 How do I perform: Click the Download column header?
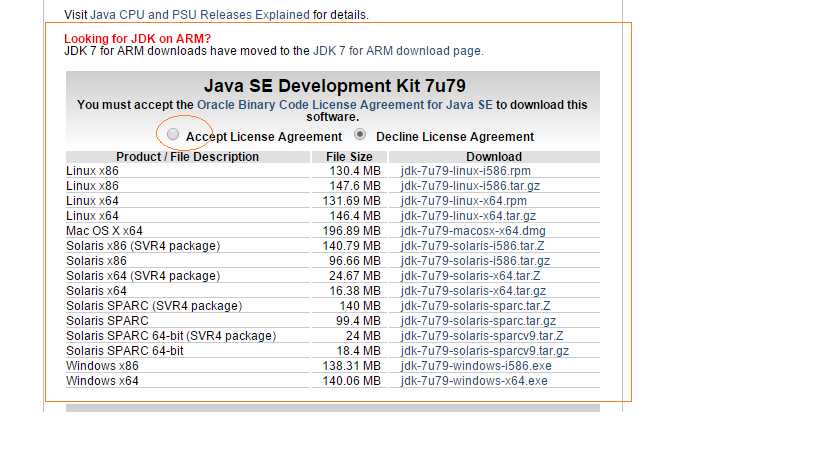[494, 157]
